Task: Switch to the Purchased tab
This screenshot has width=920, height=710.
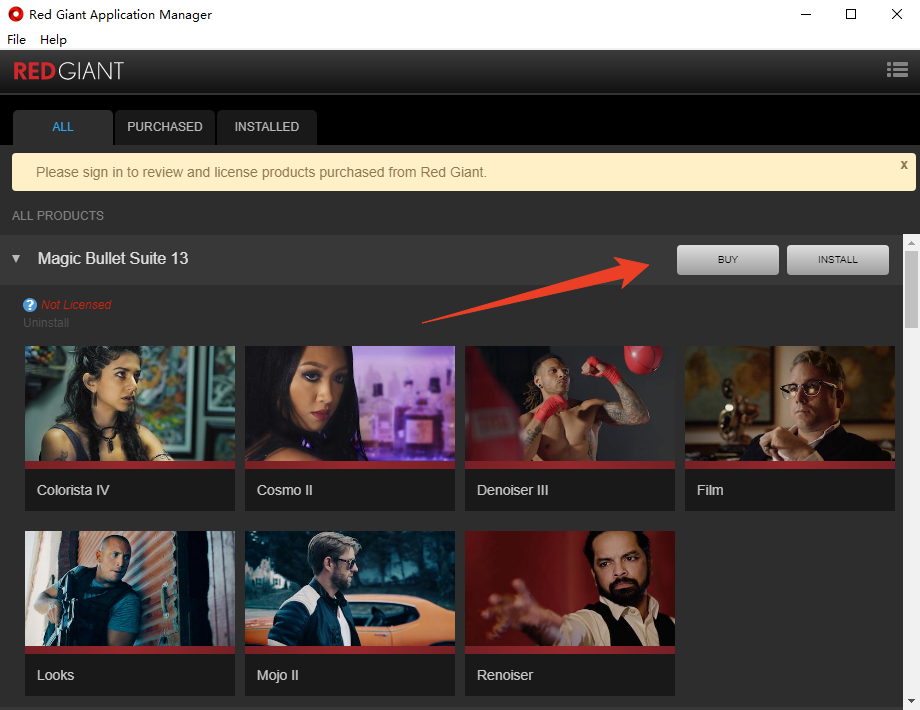Action: (165, 127)
